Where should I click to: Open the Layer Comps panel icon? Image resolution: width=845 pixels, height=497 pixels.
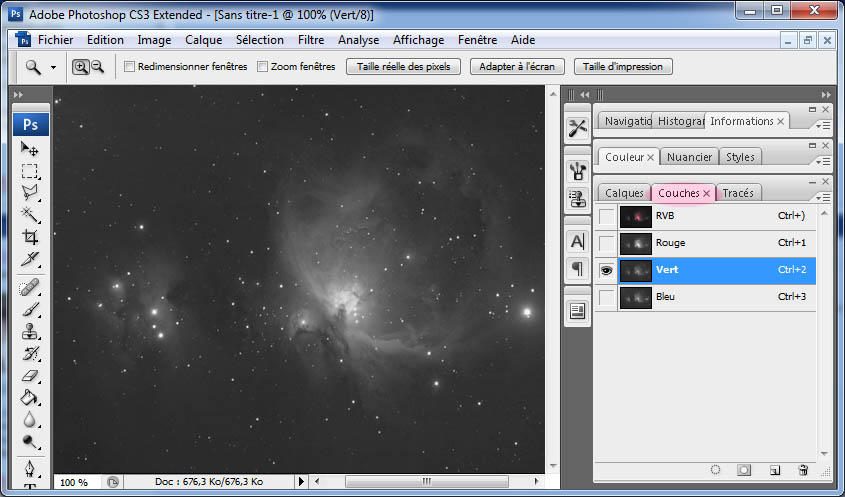pyautogui.click(x=577, y=311)
